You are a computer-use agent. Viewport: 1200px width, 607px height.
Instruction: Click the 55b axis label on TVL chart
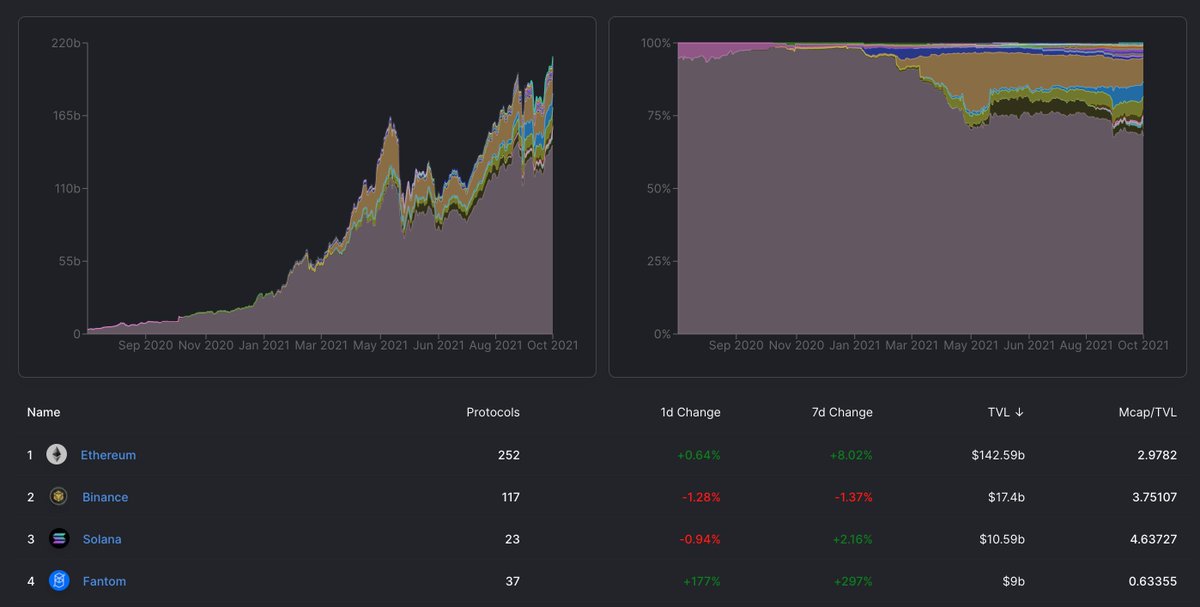pos(69,261)
